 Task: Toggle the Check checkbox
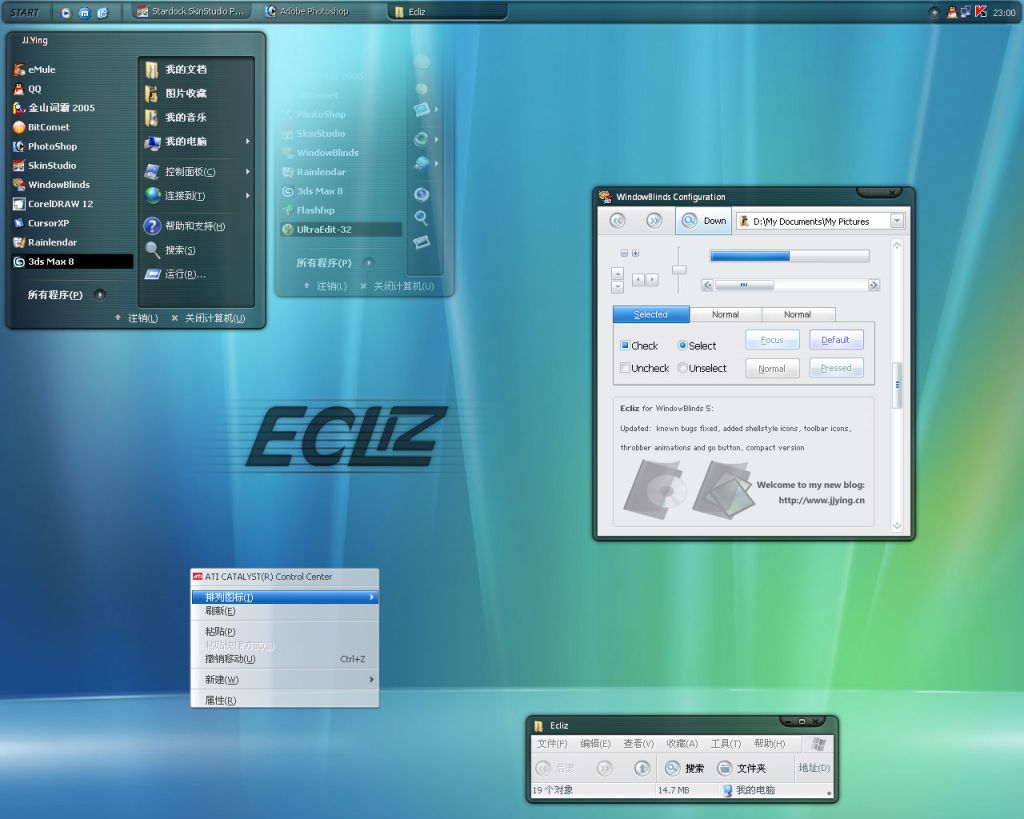click(625, 346)
